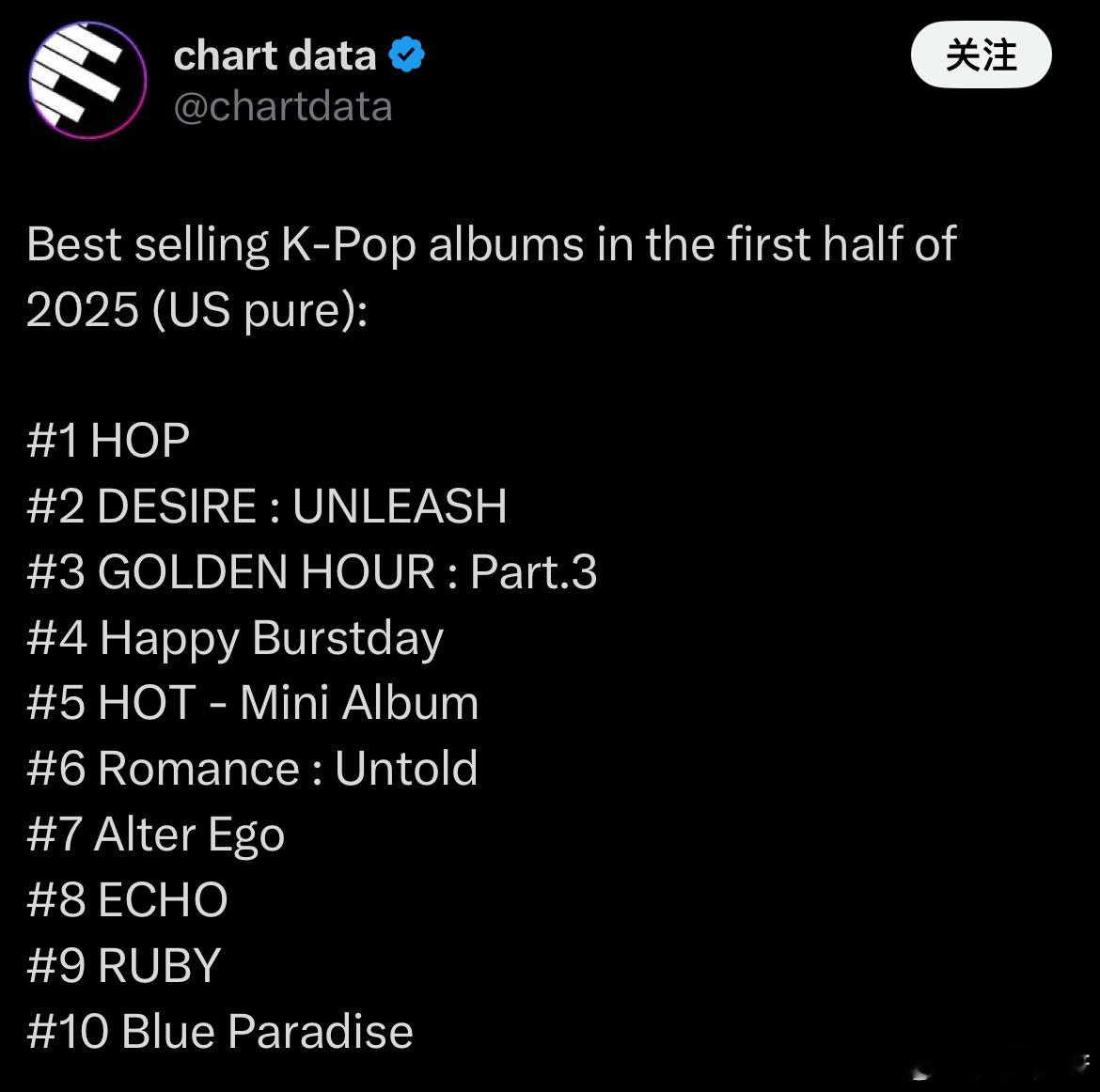The height and width of the screenshot is (1092, 1100).
Task: Follow the account with the 关注 button
Action: (981, 55)
